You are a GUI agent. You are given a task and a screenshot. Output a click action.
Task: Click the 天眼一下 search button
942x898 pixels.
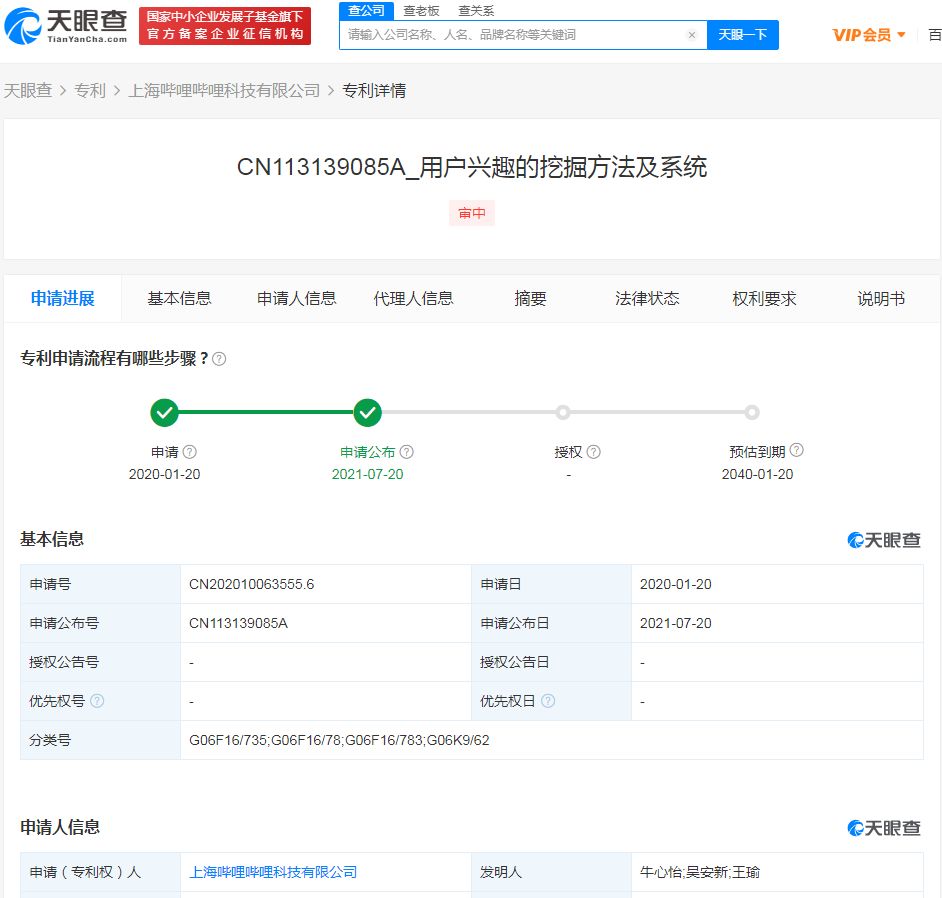[x=745, y=34]
